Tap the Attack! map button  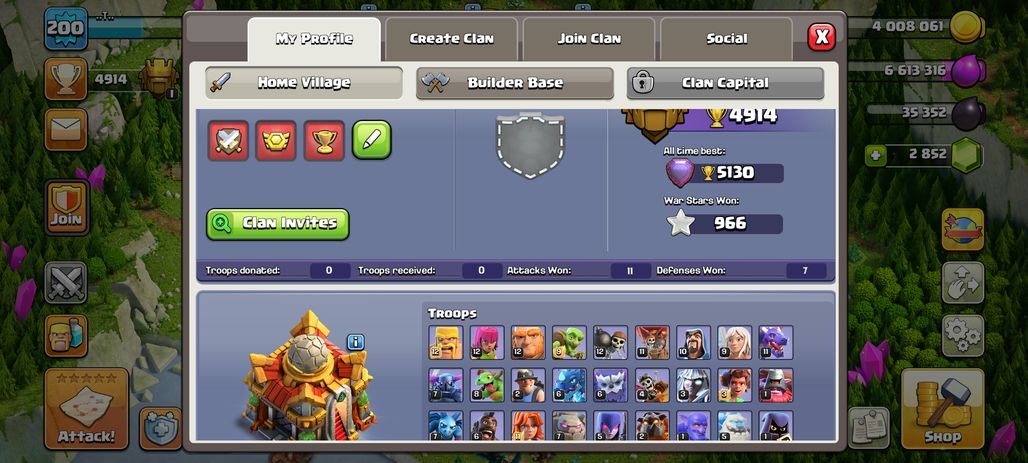click(86, 409)
